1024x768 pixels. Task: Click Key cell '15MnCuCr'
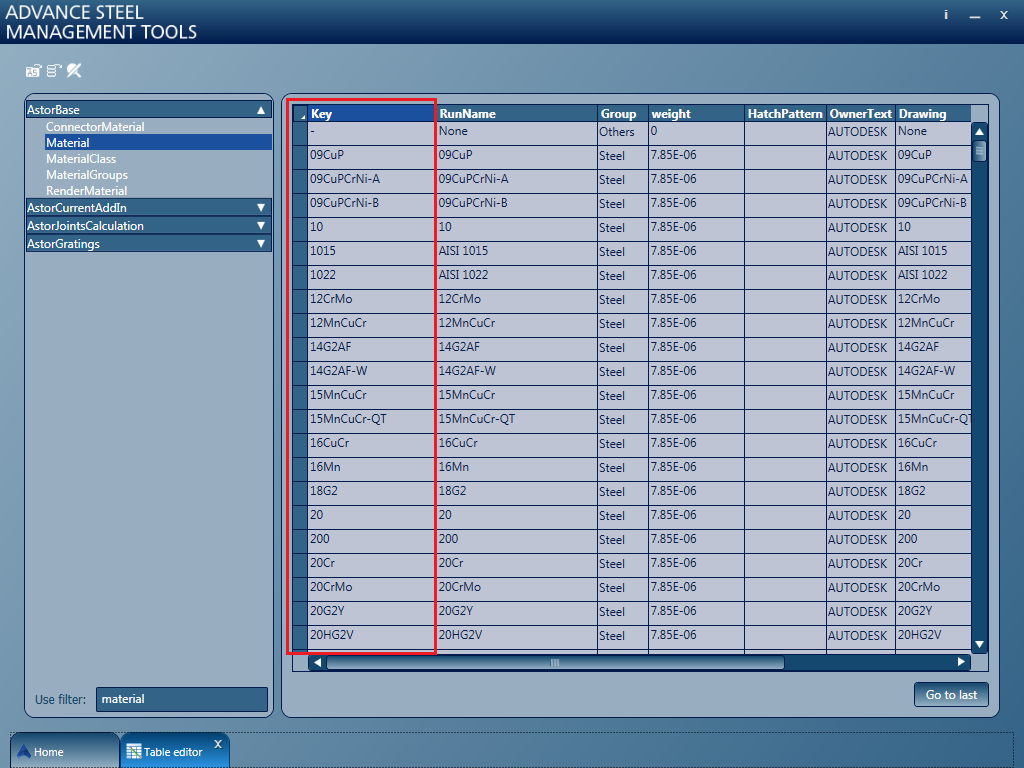pos(372,397)
